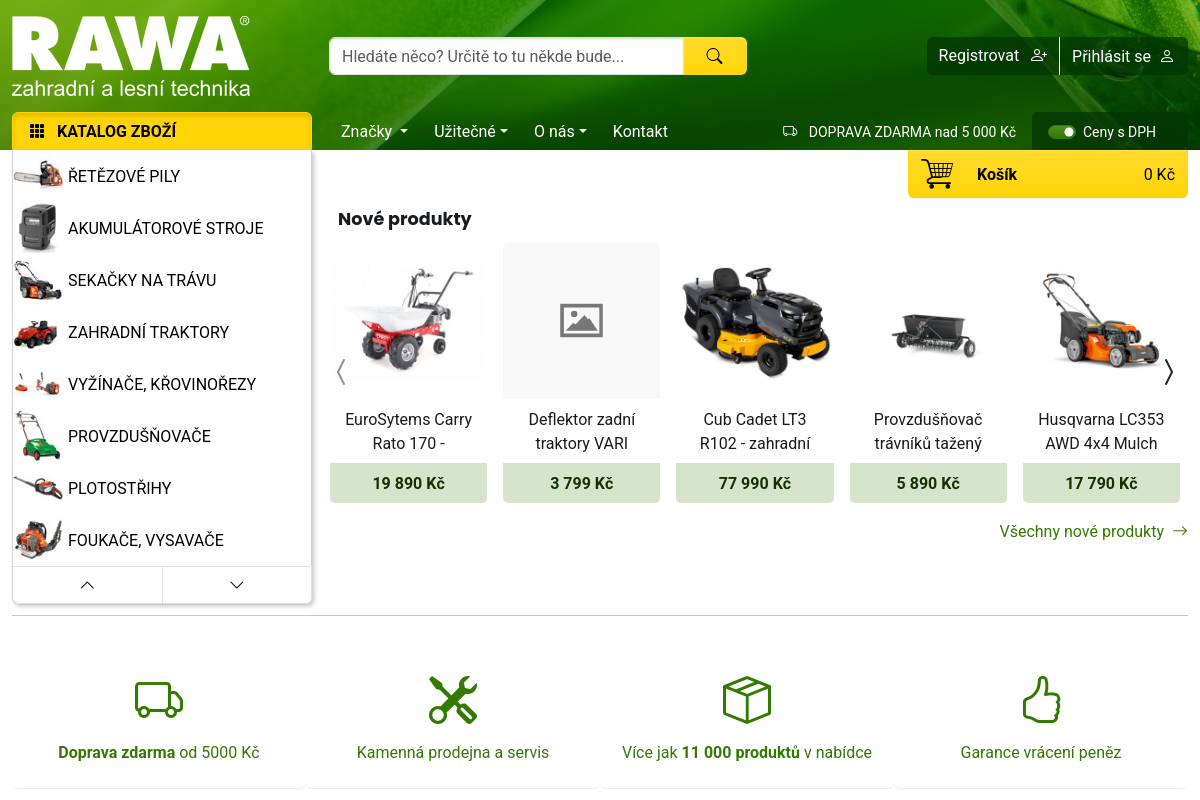The height and width of the screenshot is (800, 1200).
Task: Click the Katalog zboží grid icon
Action: [x=37, y=131]
